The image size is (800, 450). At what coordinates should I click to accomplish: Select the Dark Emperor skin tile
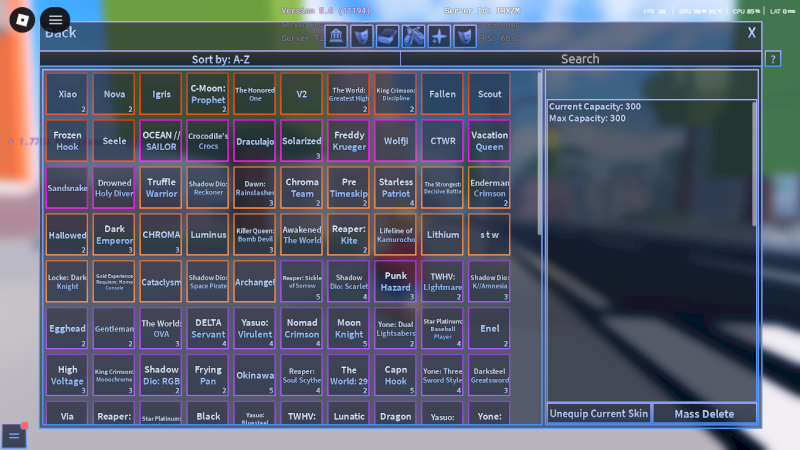[x=115, y=235]
